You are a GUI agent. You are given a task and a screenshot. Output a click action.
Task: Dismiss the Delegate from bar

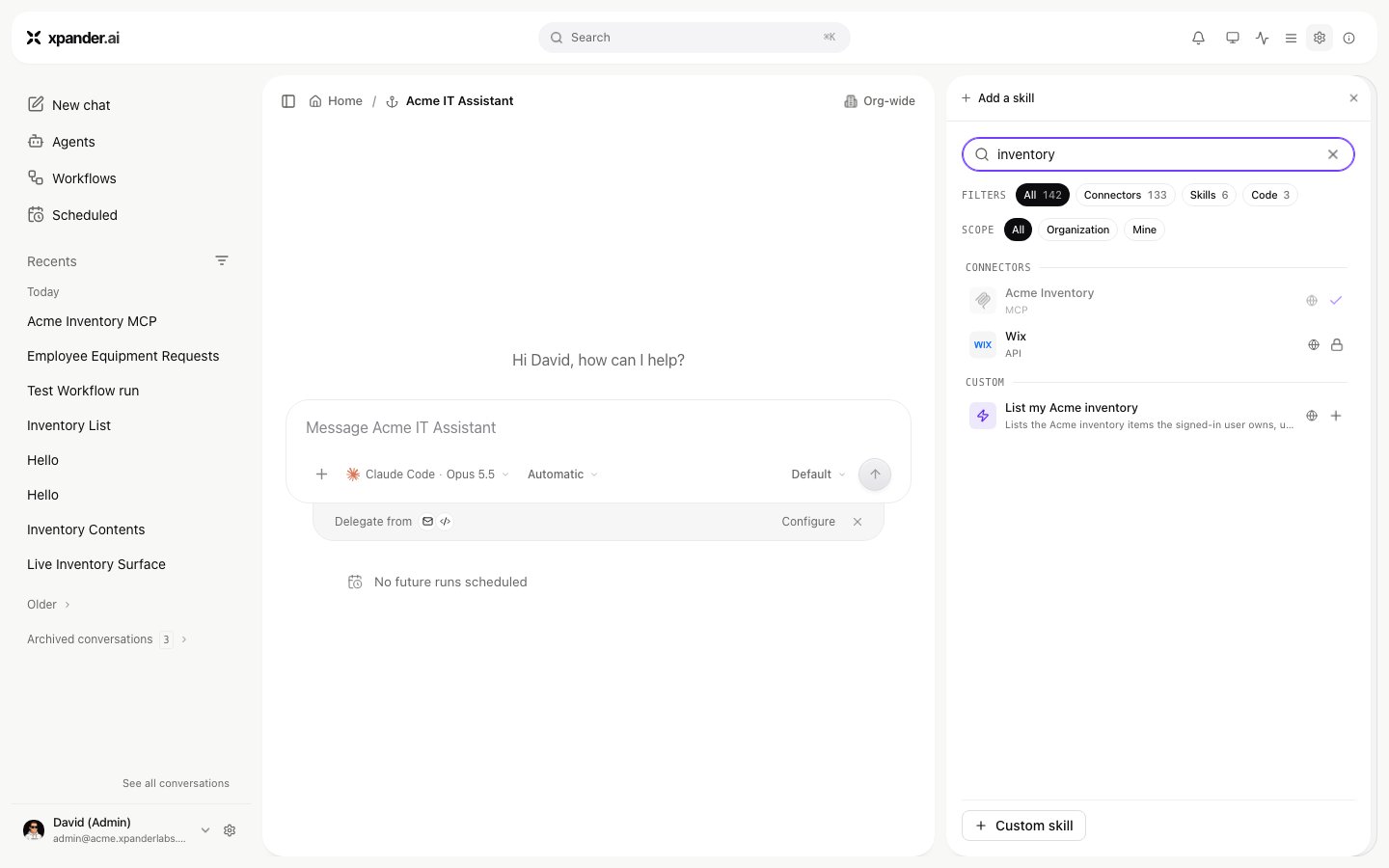click(x=858, y=522)
